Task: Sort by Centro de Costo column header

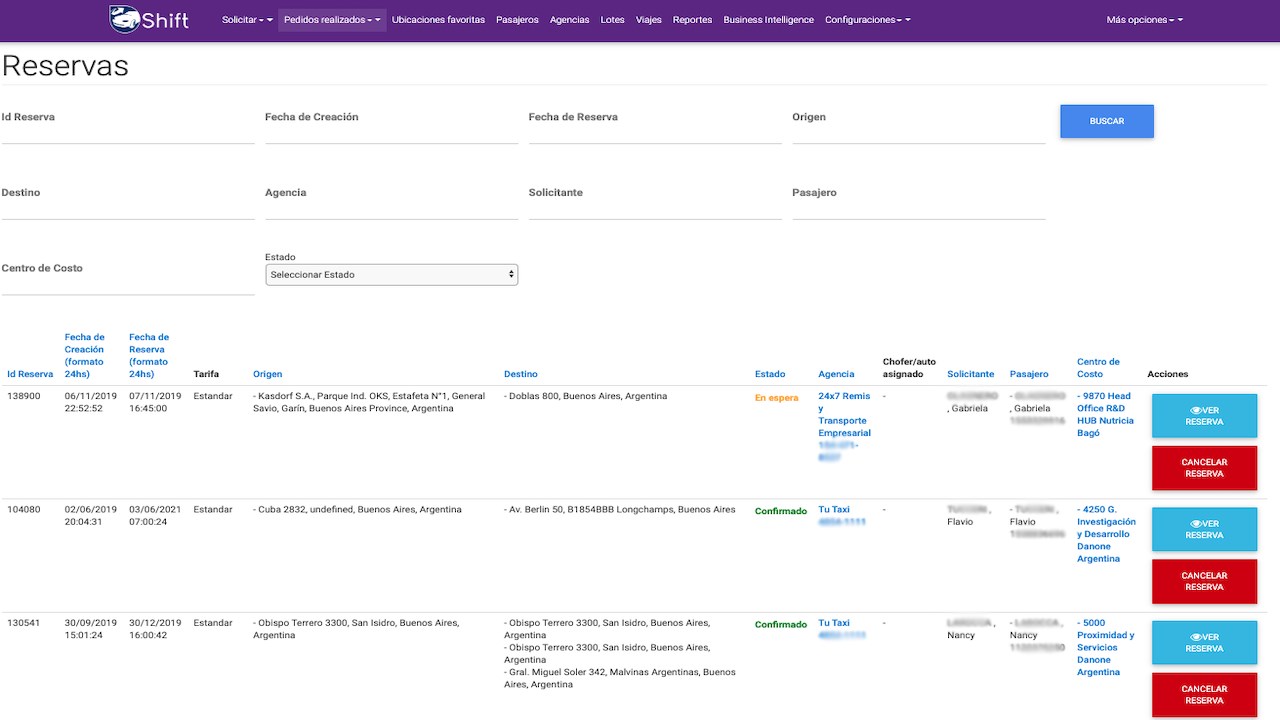Action: [x=1098, y=368]
